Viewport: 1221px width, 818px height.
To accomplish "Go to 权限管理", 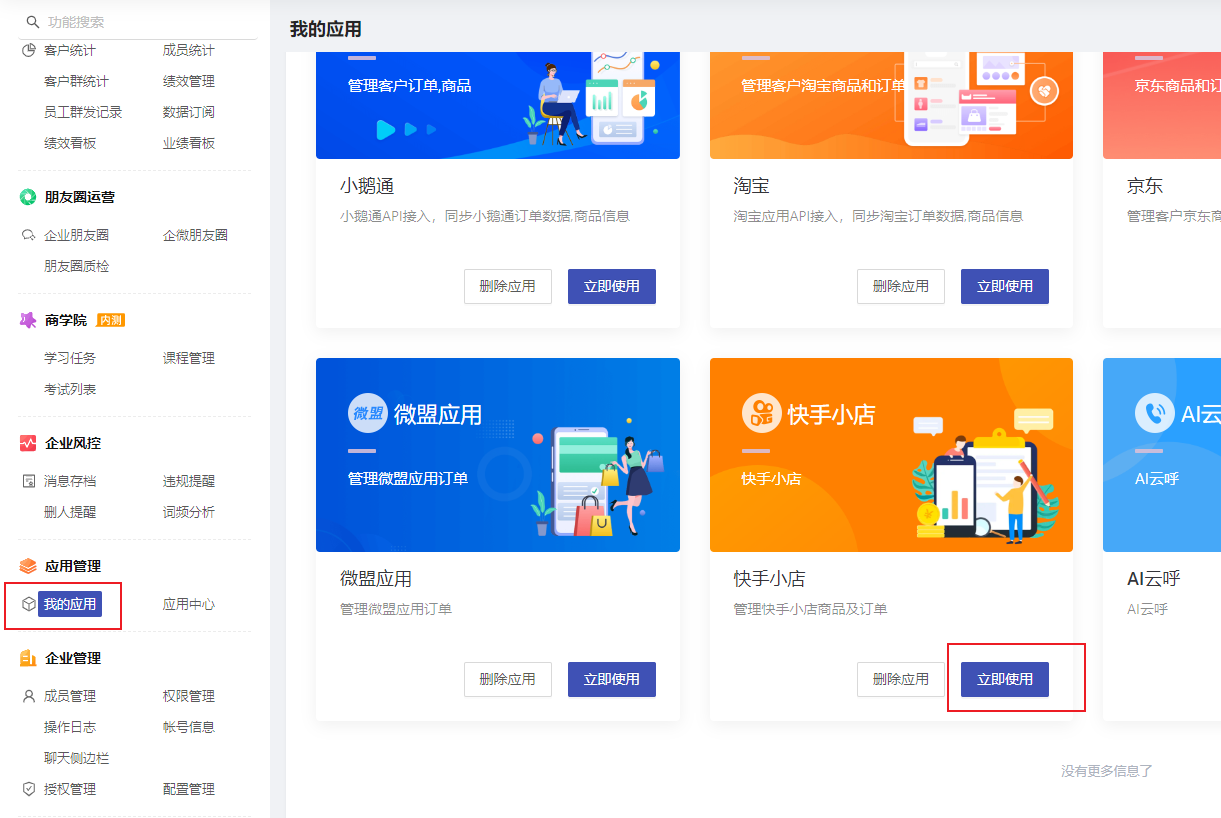I will [x=189, y=696].
